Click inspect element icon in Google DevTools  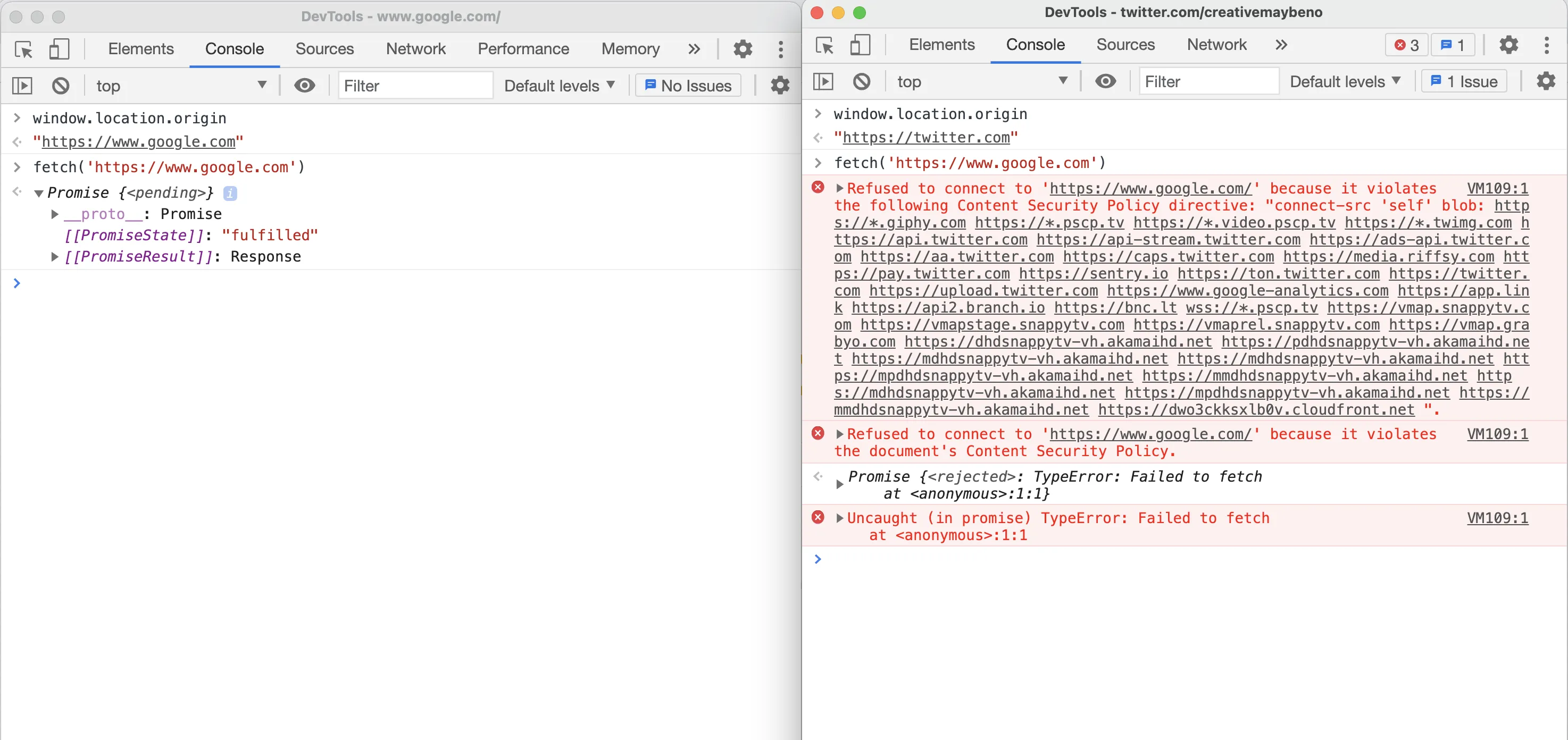[x=24, y=49]
